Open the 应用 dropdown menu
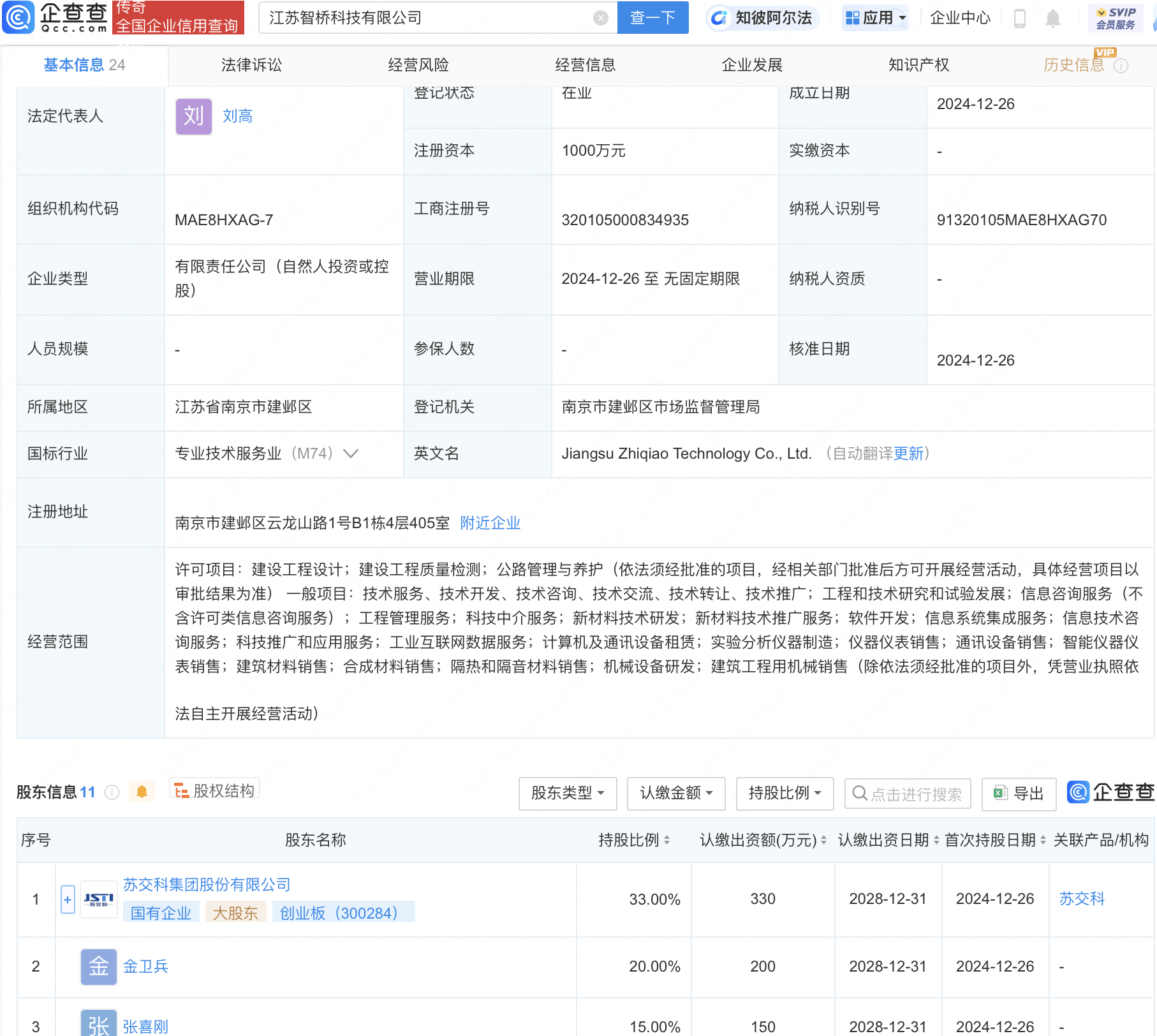This screenshot has height=1036, width=1157. coord(875,18)
